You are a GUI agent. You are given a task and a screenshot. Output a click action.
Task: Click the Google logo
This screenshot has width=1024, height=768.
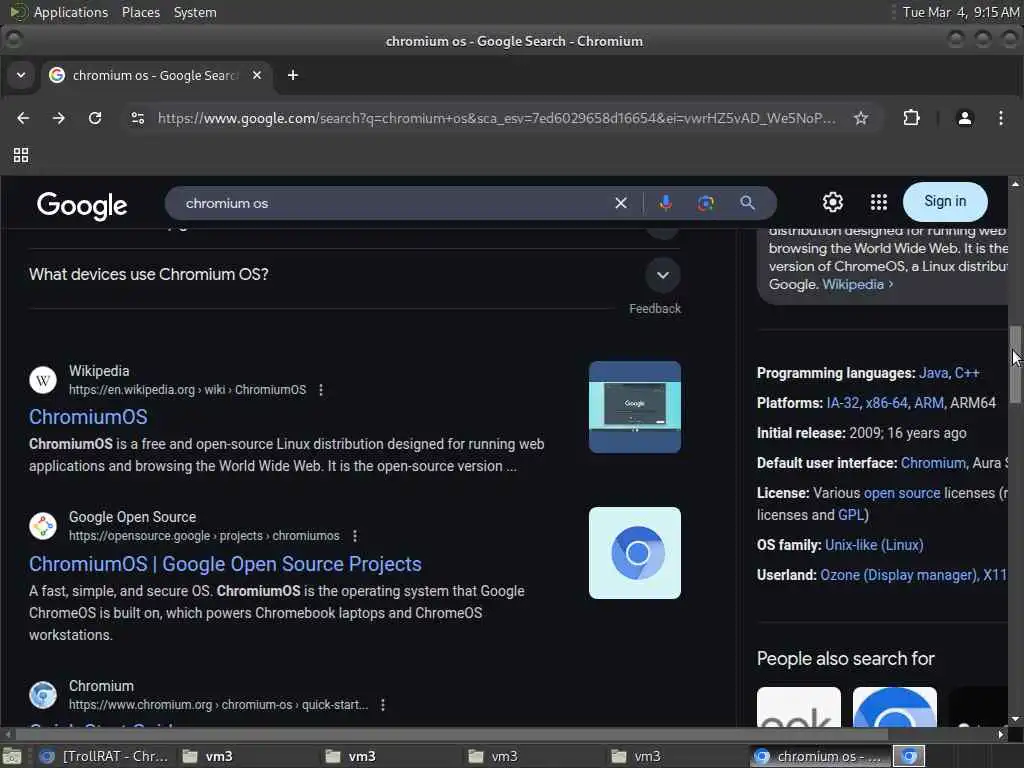click(x=82, y=206)
